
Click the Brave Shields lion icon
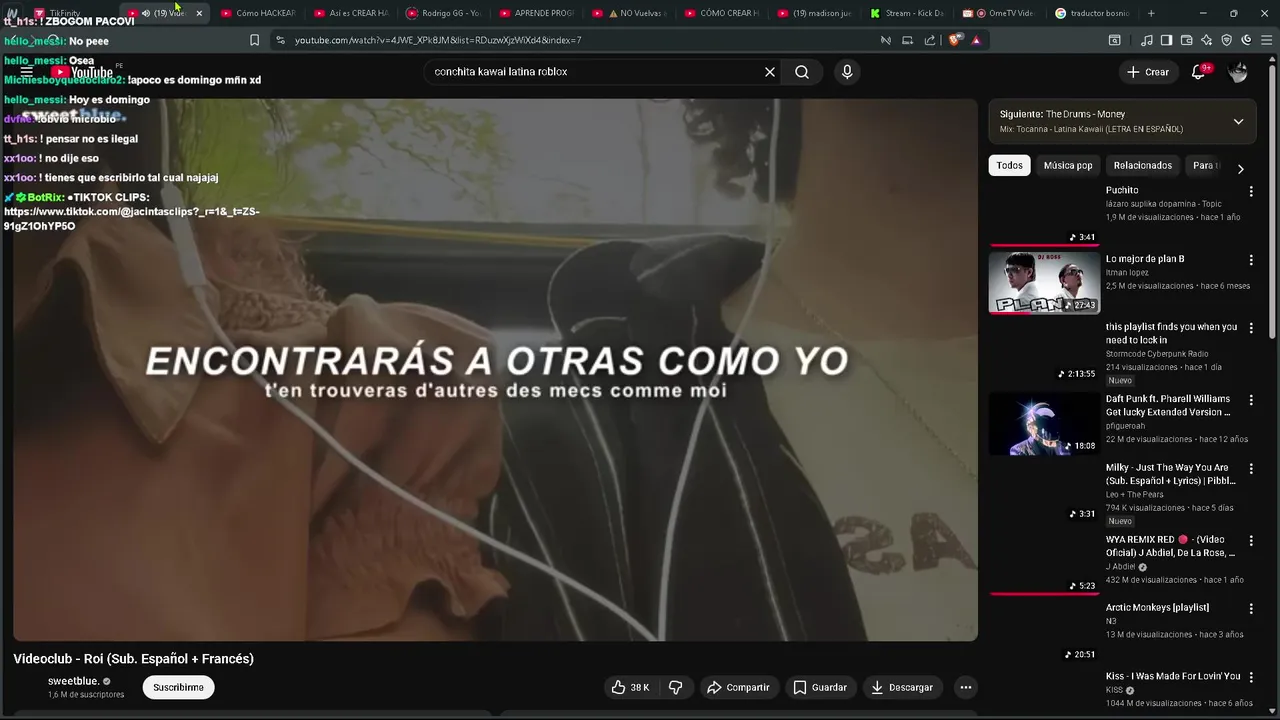955,40
